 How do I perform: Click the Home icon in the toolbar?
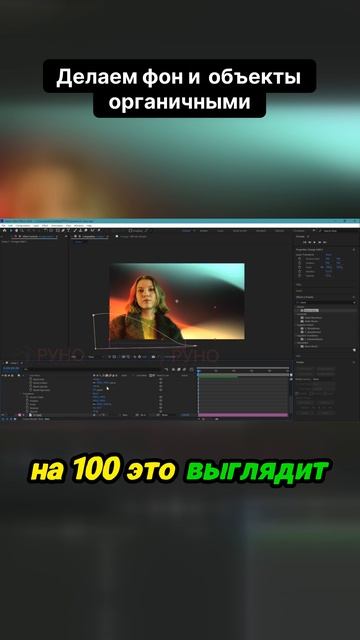point(4,231)
